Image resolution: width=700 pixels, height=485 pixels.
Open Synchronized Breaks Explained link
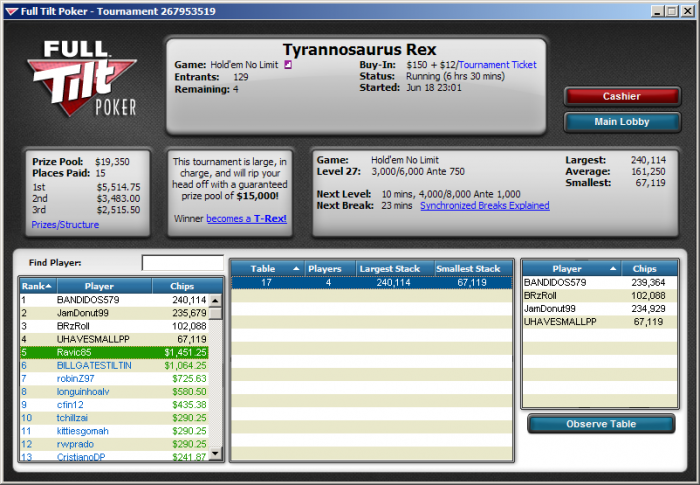485,205
